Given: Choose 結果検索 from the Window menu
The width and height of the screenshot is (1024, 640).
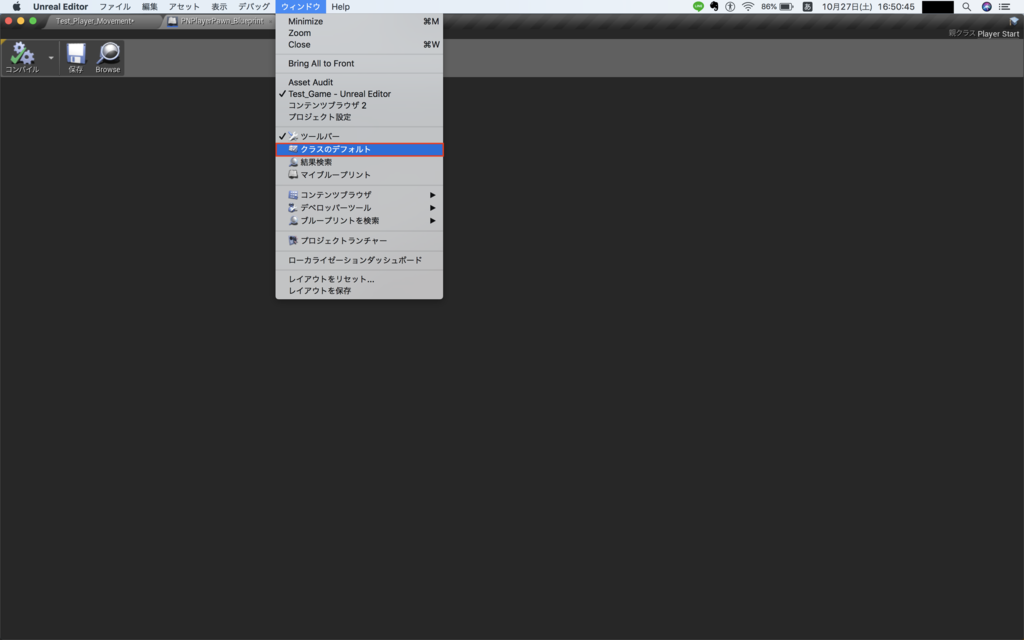Looking at the screenshot, I should 359,162.
